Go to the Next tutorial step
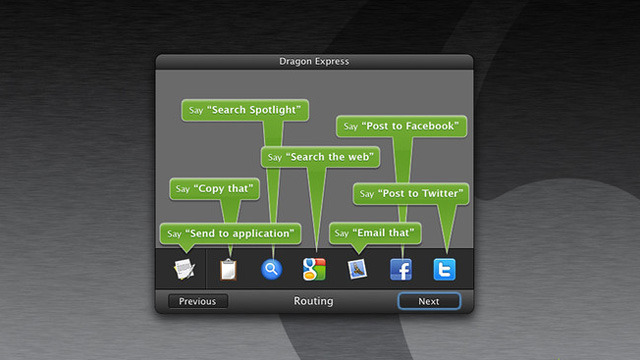 click(429, 301)
